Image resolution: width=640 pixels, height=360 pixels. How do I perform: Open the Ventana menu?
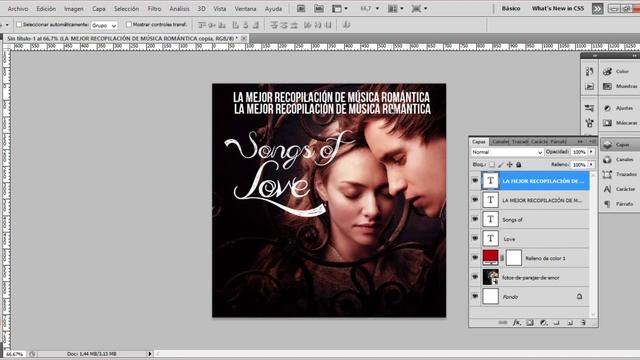click(245, 9)
